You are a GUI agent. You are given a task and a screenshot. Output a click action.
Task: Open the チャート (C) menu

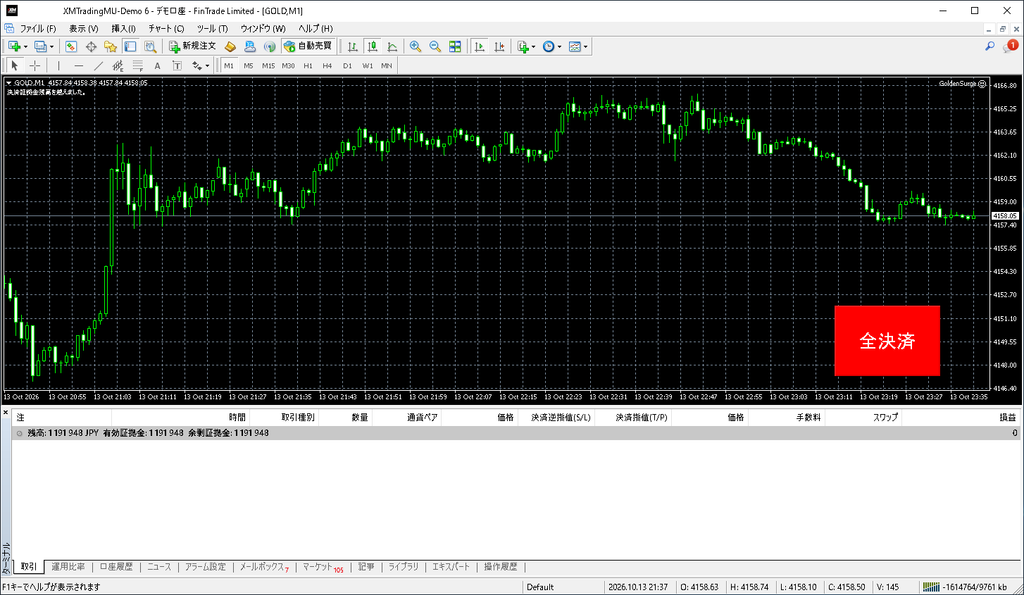(x=166, y=29)
